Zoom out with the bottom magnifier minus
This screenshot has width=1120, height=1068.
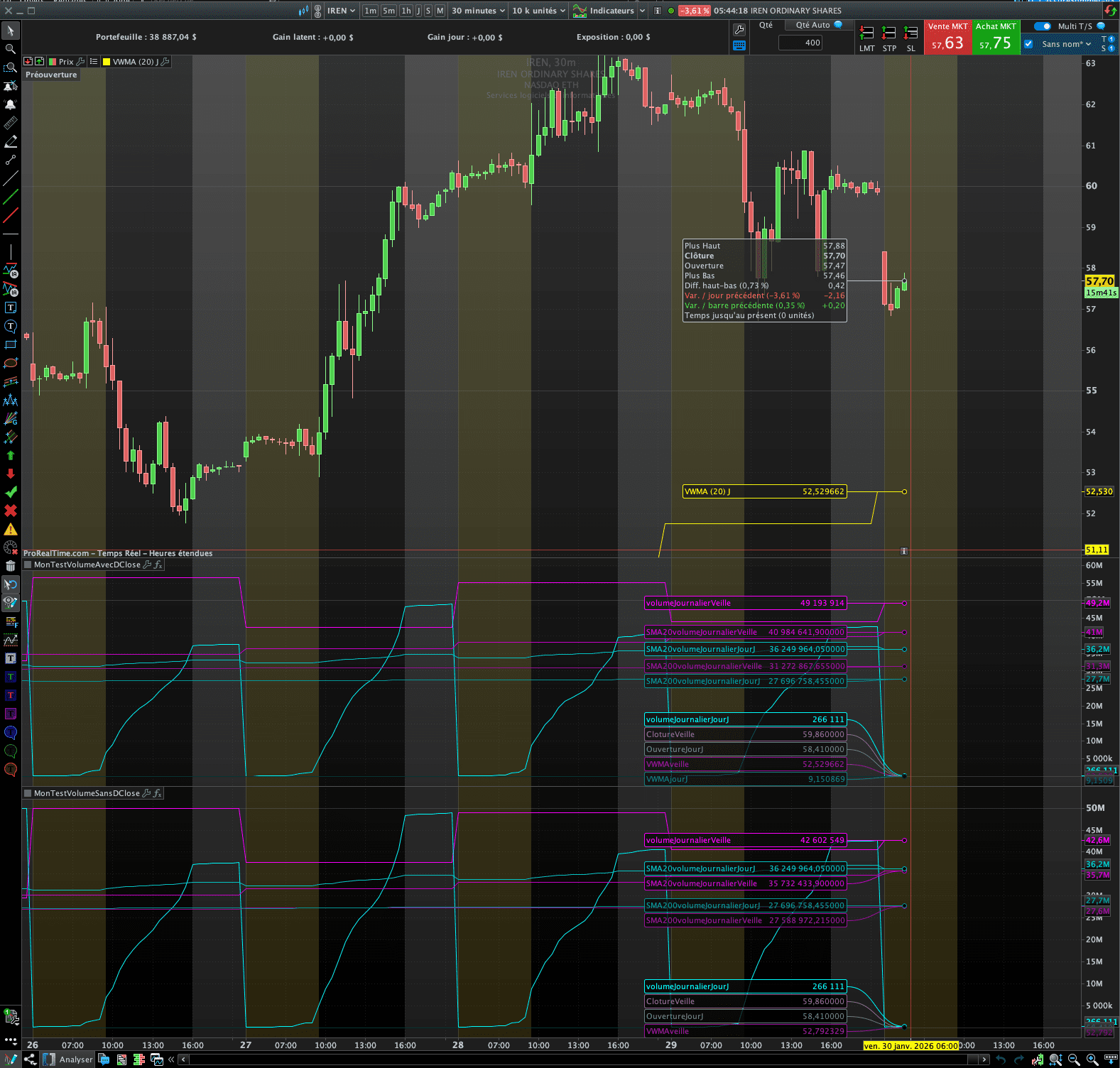[x=1074, y=1059]
